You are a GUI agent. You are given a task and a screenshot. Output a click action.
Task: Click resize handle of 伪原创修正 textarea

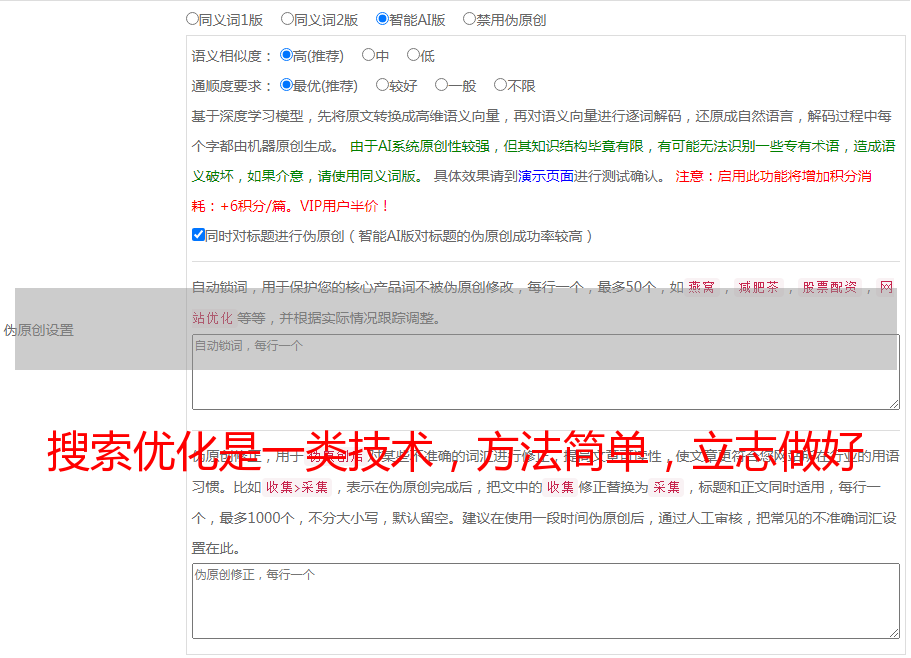point(893,632)
